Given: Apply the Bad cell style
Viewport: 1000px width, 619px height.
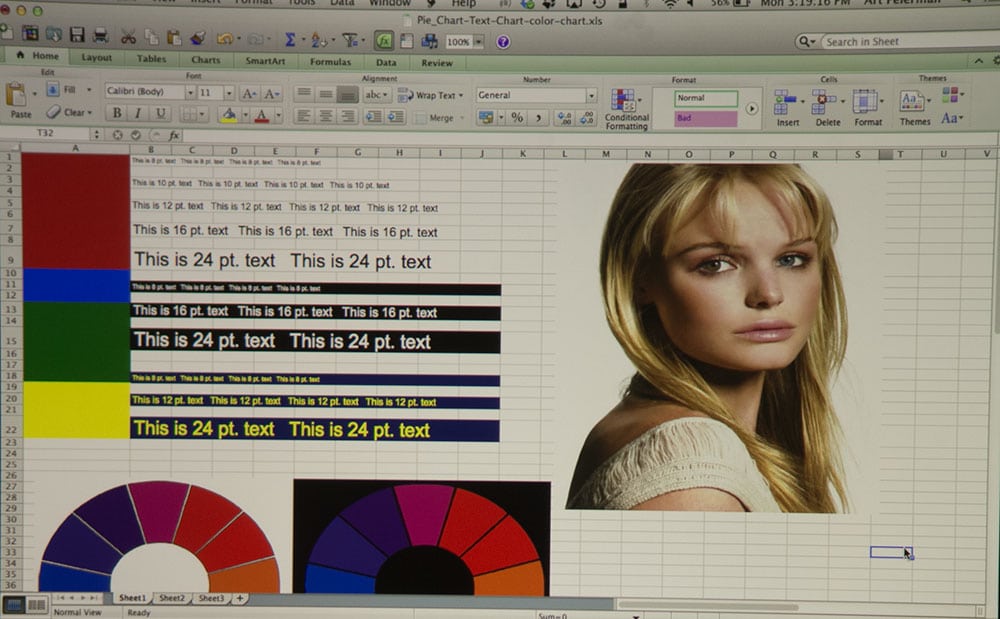Looking at the screenshot, I should 705,118.
